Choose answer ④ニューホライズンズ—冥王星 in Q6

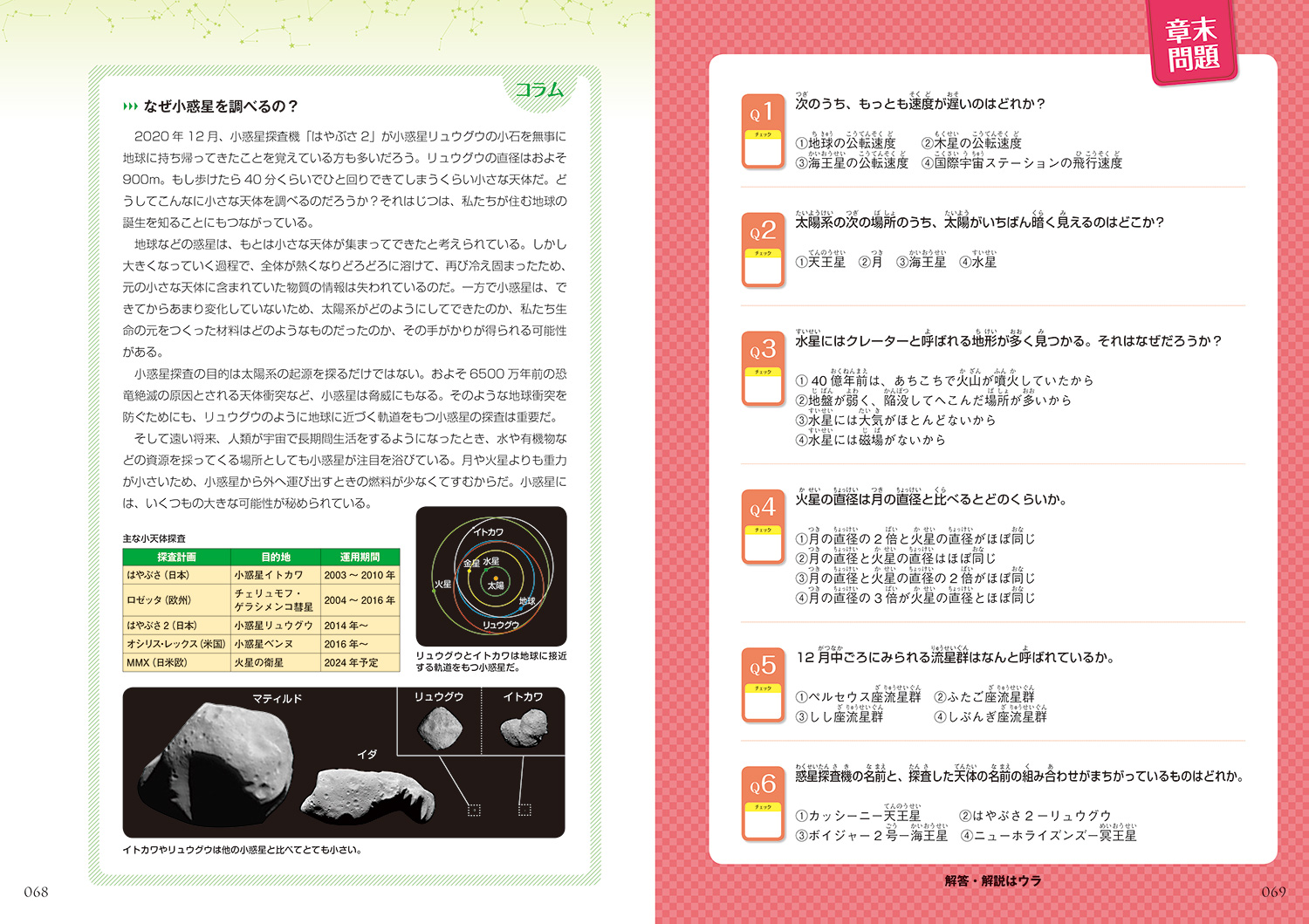coord(1049,836)
